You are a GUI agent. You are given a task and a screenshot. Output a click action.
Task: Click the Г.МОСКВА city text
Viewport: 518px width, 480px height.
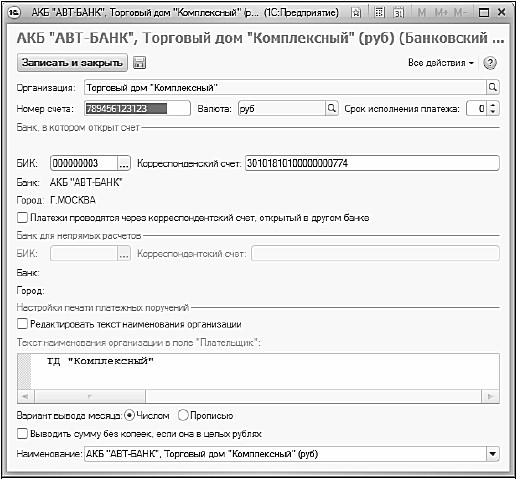pos(73,200)
